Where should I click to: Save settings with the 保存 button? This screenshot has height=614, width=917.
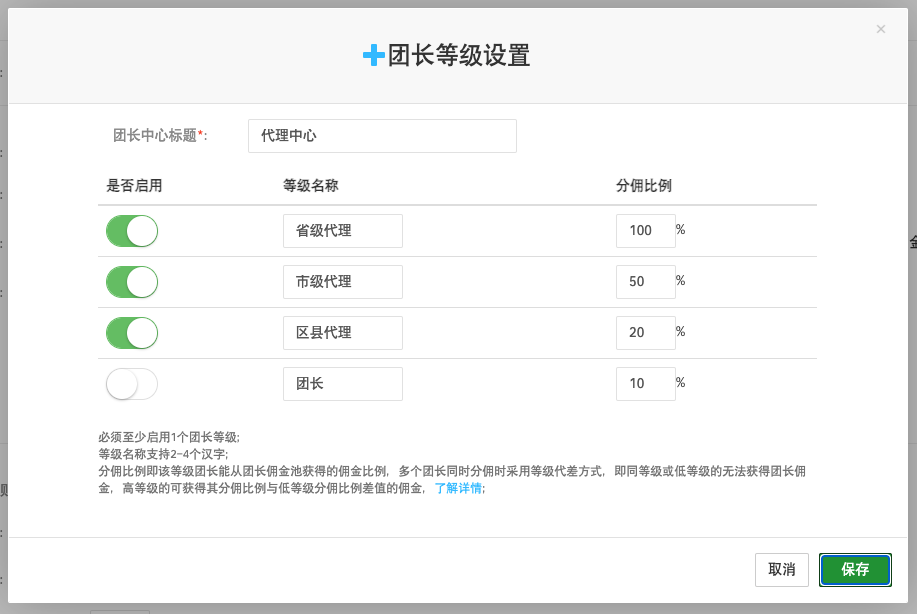click(855, 569)
